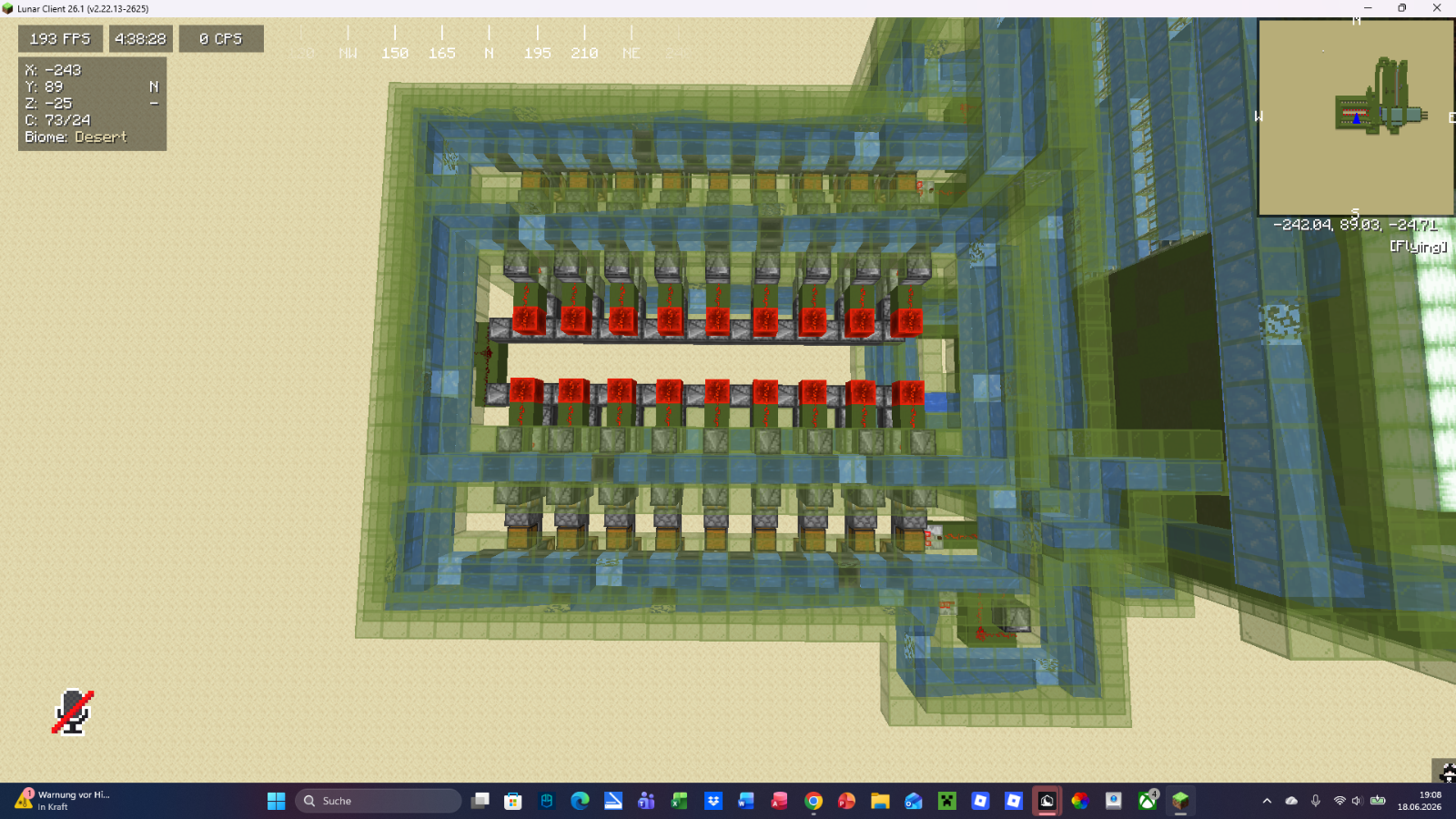Open the Roblox icon beside the creeper icon

(980, 801)
